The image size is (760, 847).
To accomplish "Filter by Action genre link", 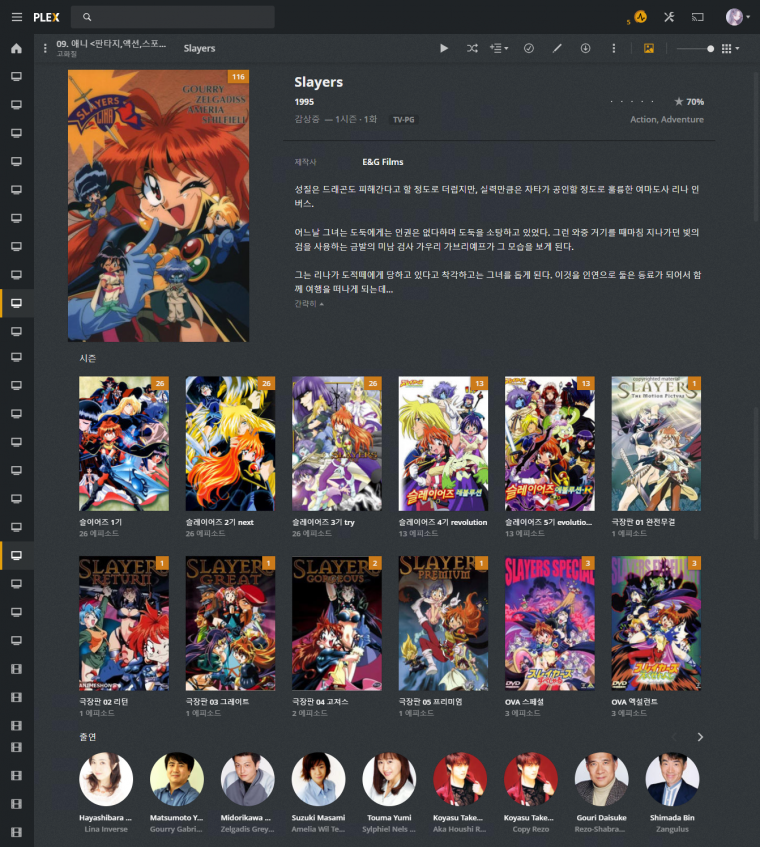I will pyautogui.click(x=643, y=119).
